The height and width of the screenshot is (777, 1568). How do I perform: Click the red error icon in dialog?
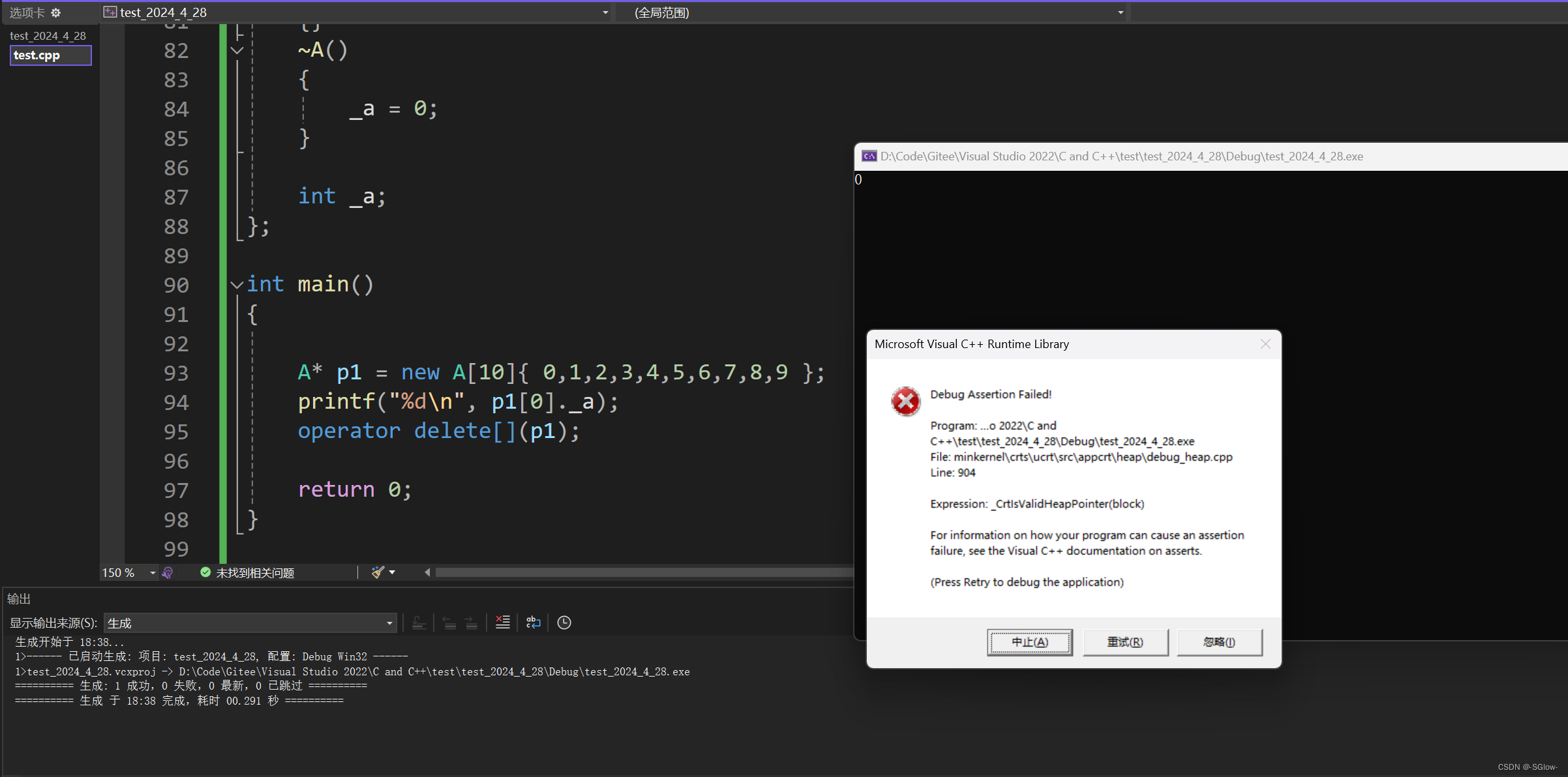click(905, 402)
